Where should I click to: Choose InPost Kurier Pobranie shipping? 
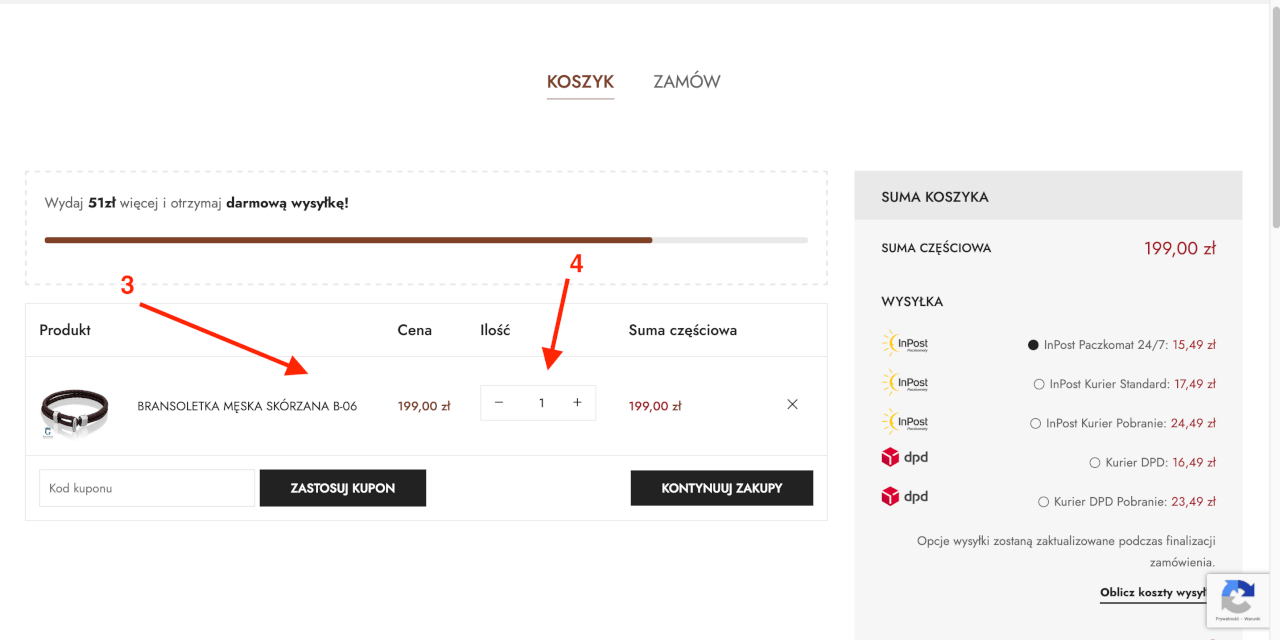[x=1035, y=423]
